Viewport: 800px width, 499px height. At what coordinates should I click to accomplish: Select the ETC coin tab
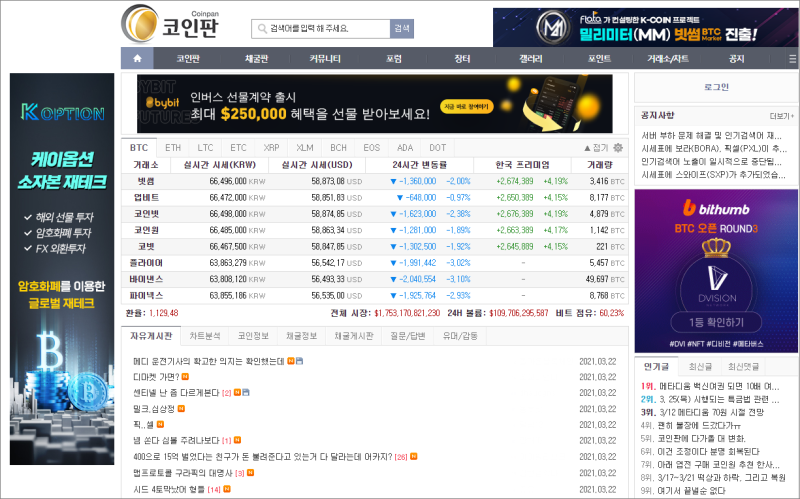click(238, 148)
